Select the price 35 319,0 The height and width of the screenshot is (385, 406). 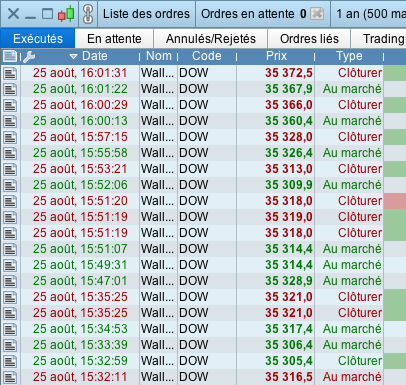[x=289, y=217]
